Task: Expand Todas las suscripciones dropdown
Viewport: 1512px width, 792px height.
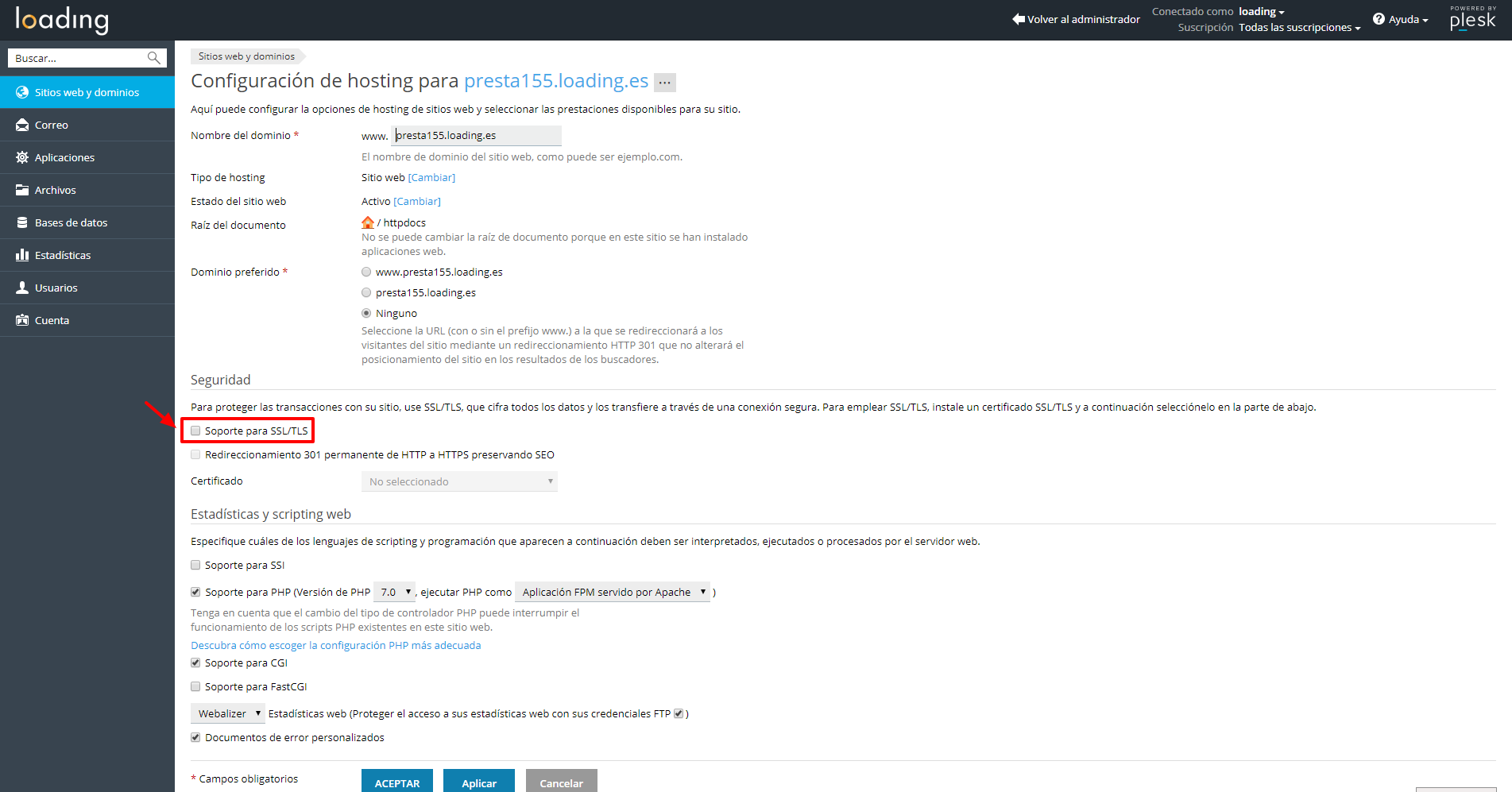Action: click(1300, 27)
